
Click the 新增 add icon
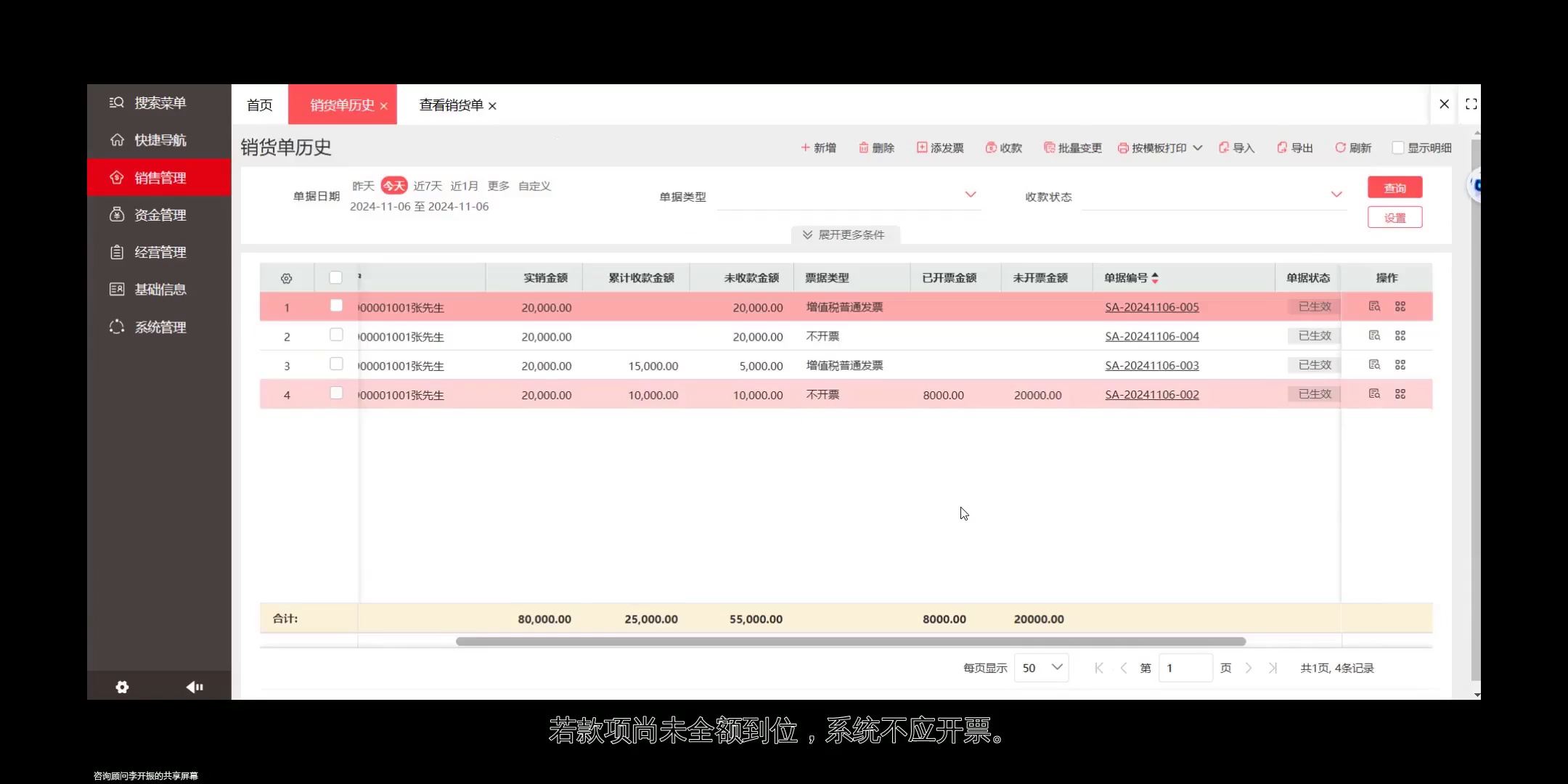818,147
